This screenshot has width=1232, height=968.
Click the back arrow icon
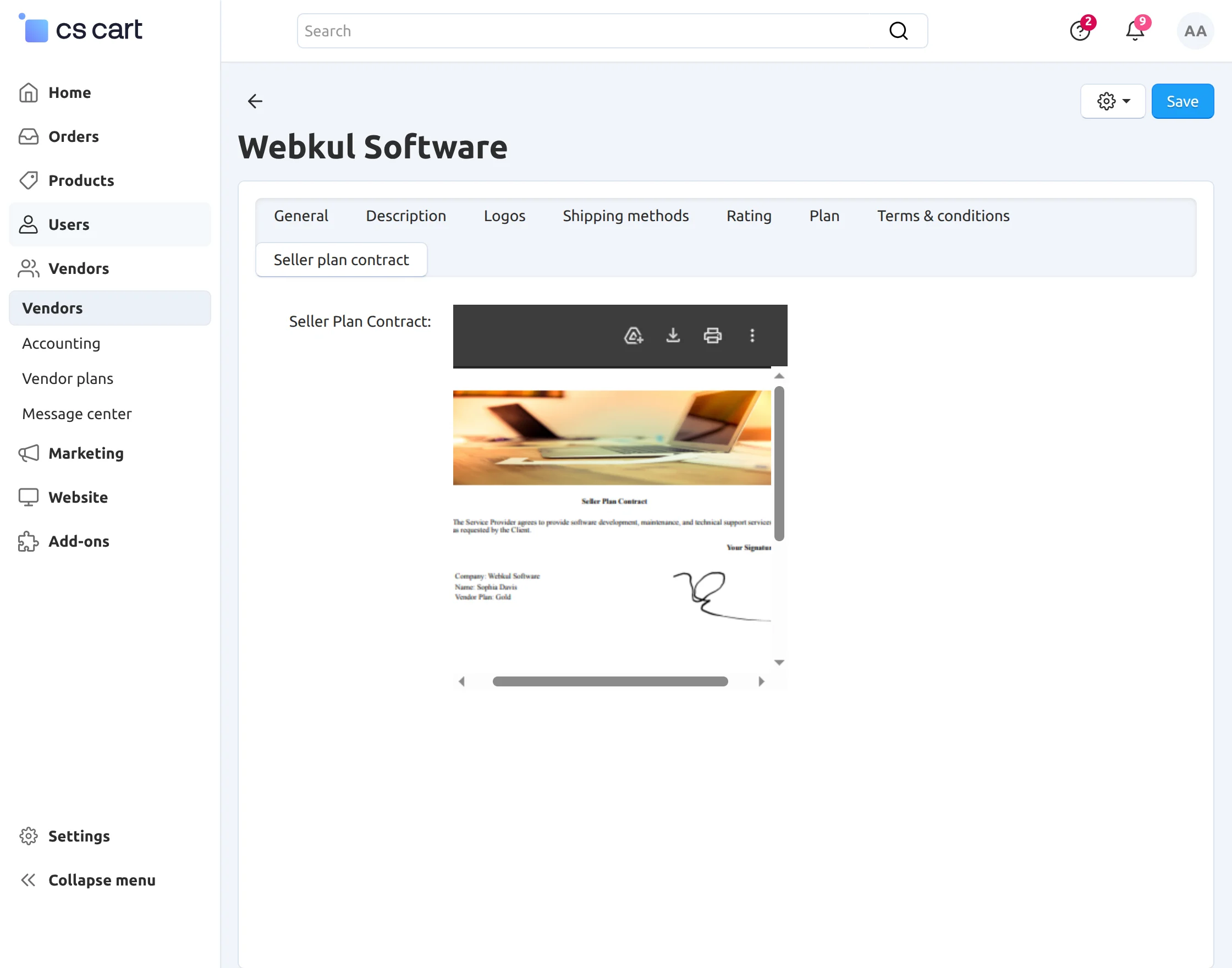coord(255,101)
